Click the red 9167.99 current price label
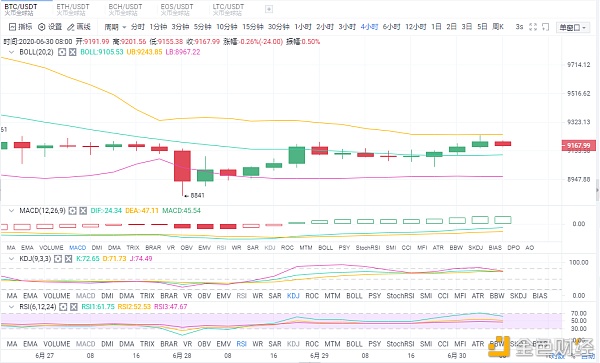This screenshot has width=600, height=363. tap(578, 145)
